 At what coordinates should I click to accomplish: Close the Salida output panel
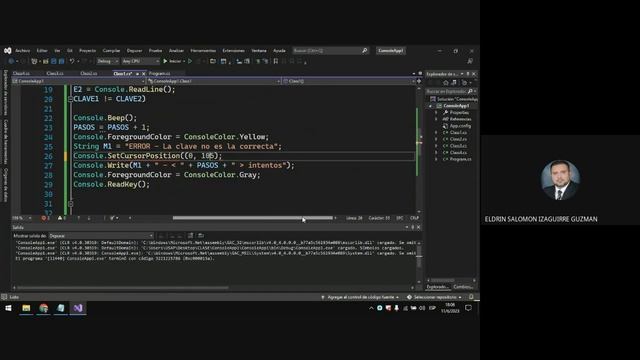click(418, 227)
